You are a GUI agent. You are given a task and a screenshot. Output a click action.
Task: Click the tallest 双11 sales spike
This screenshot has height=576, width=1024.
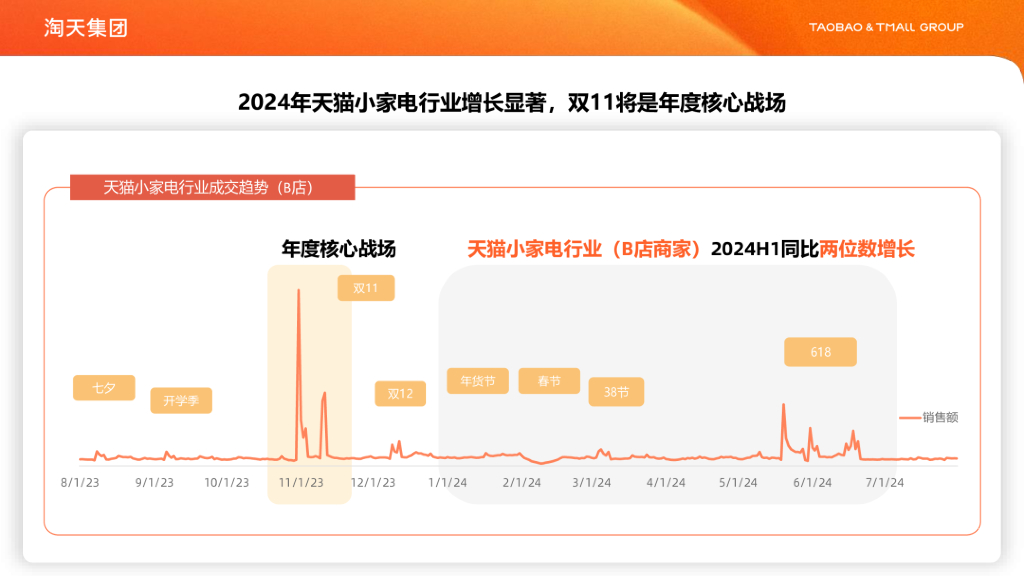(x=299, y=291)
